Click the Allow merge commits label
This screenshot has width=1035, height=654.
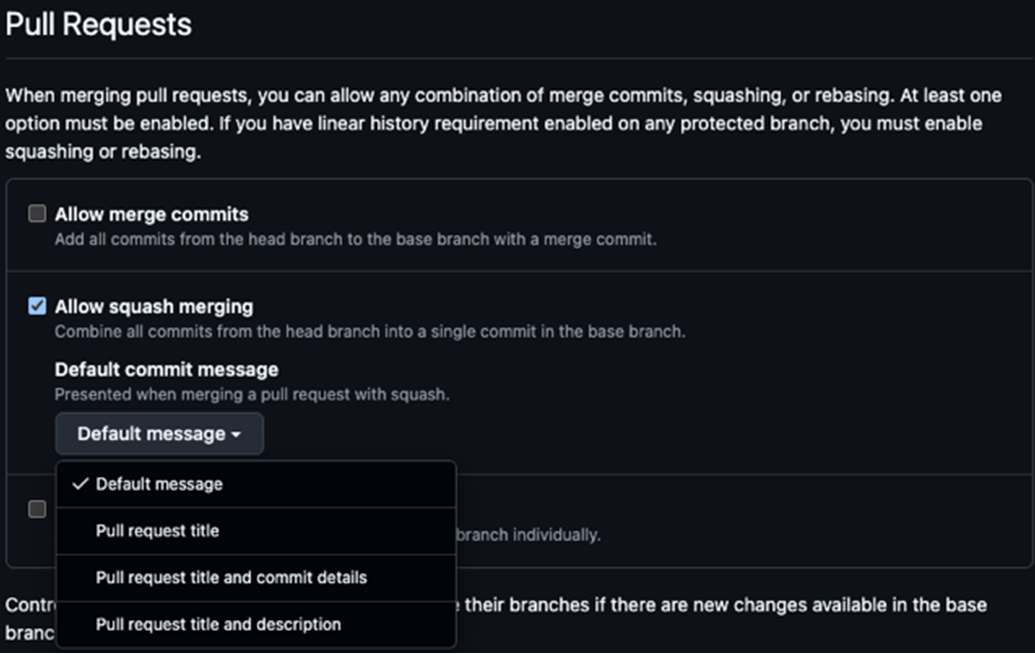click(x=152, y=214)
